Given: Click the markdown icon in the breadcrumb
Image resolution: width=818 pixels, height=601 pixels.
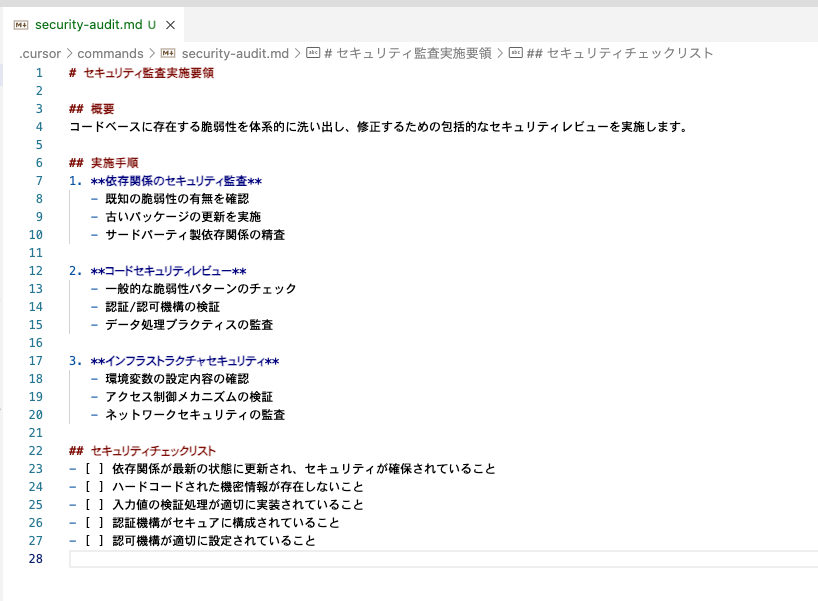Looking at the screenshot, I should click(x=168, y=53).
